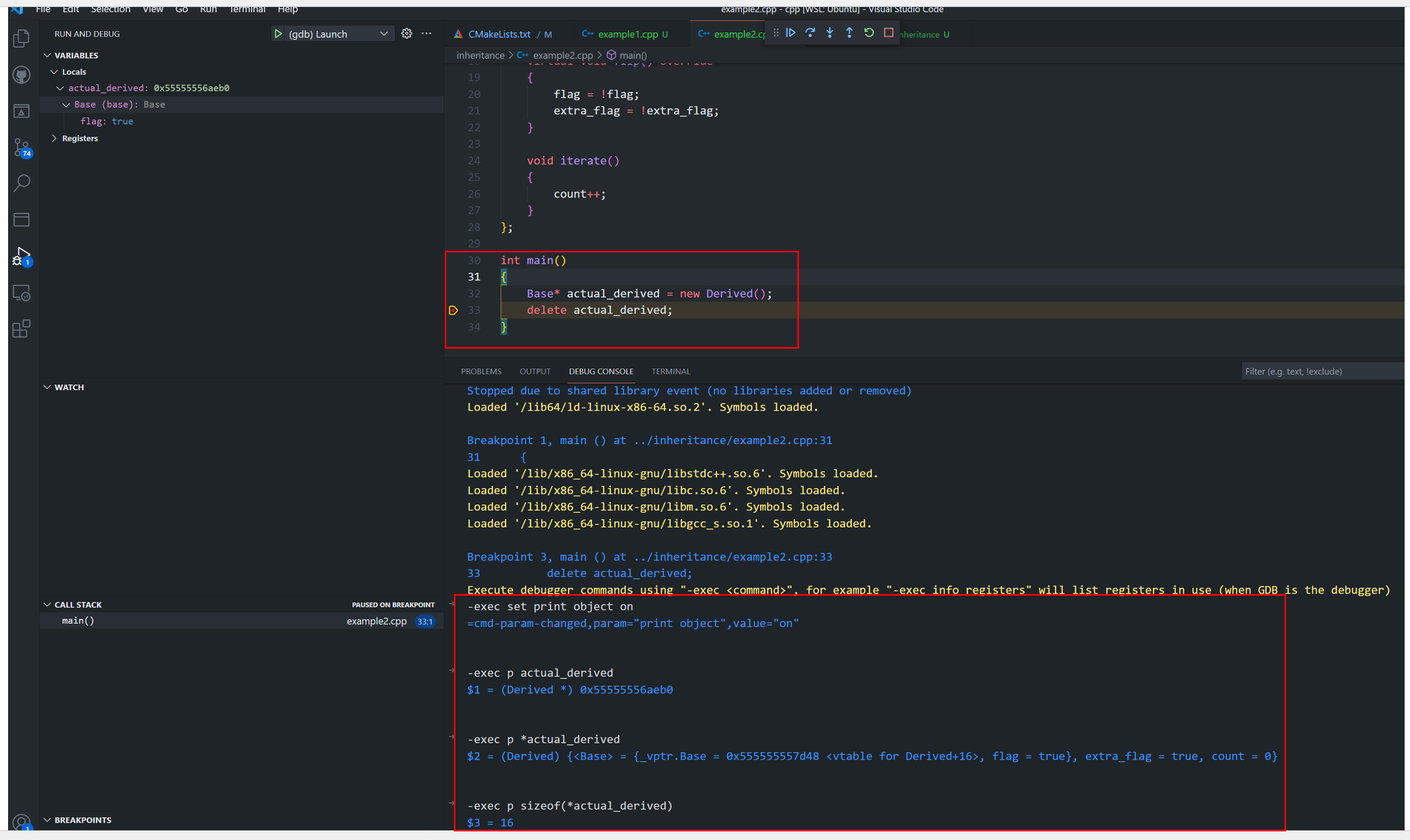Expand the Registers node
Image resolution: width=1410 pixels, height=840 pixels.
(54, 138)
